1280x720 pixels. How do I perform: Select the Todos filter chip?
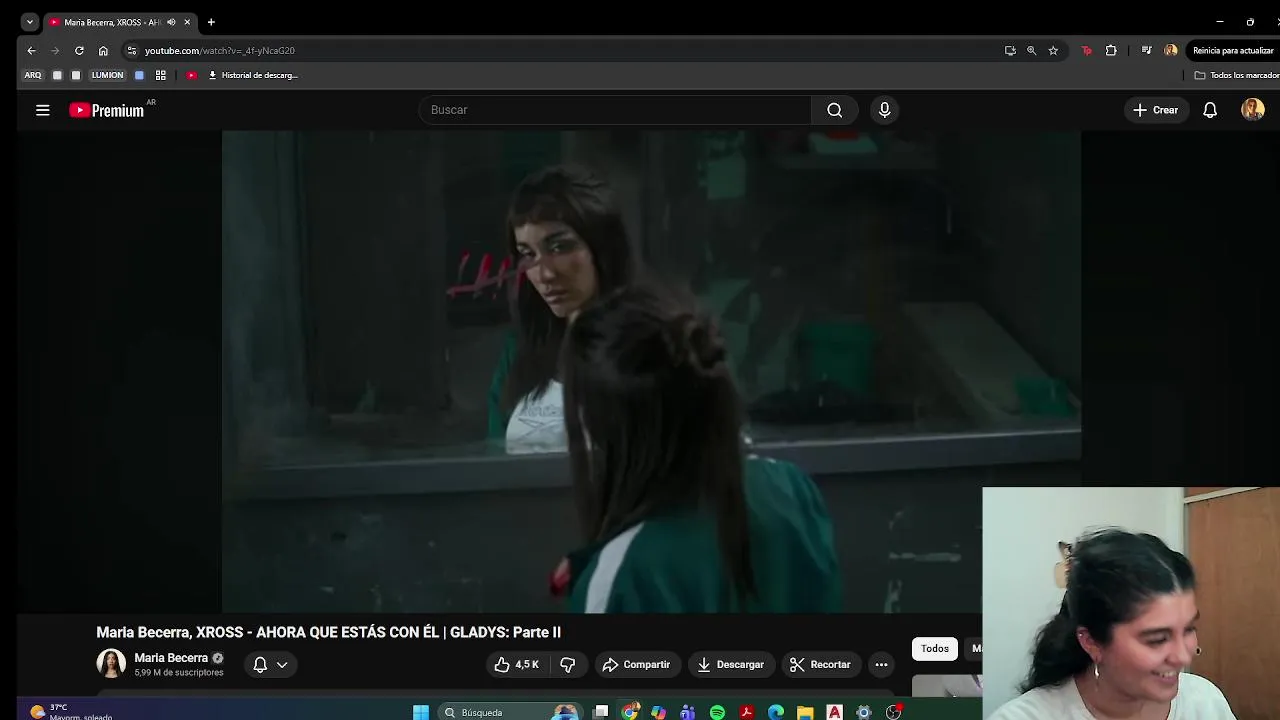(935, 649)
